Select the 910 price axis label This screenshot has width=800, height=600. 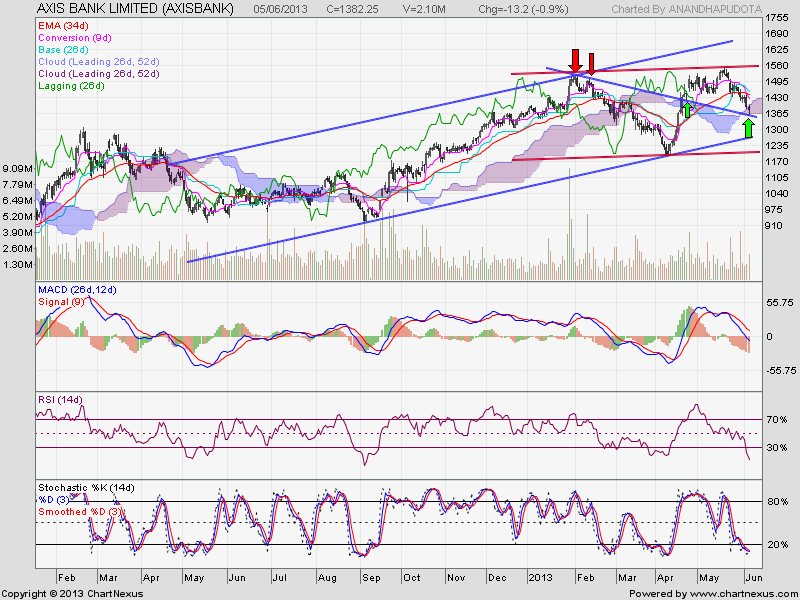click(x=774, y=226)
